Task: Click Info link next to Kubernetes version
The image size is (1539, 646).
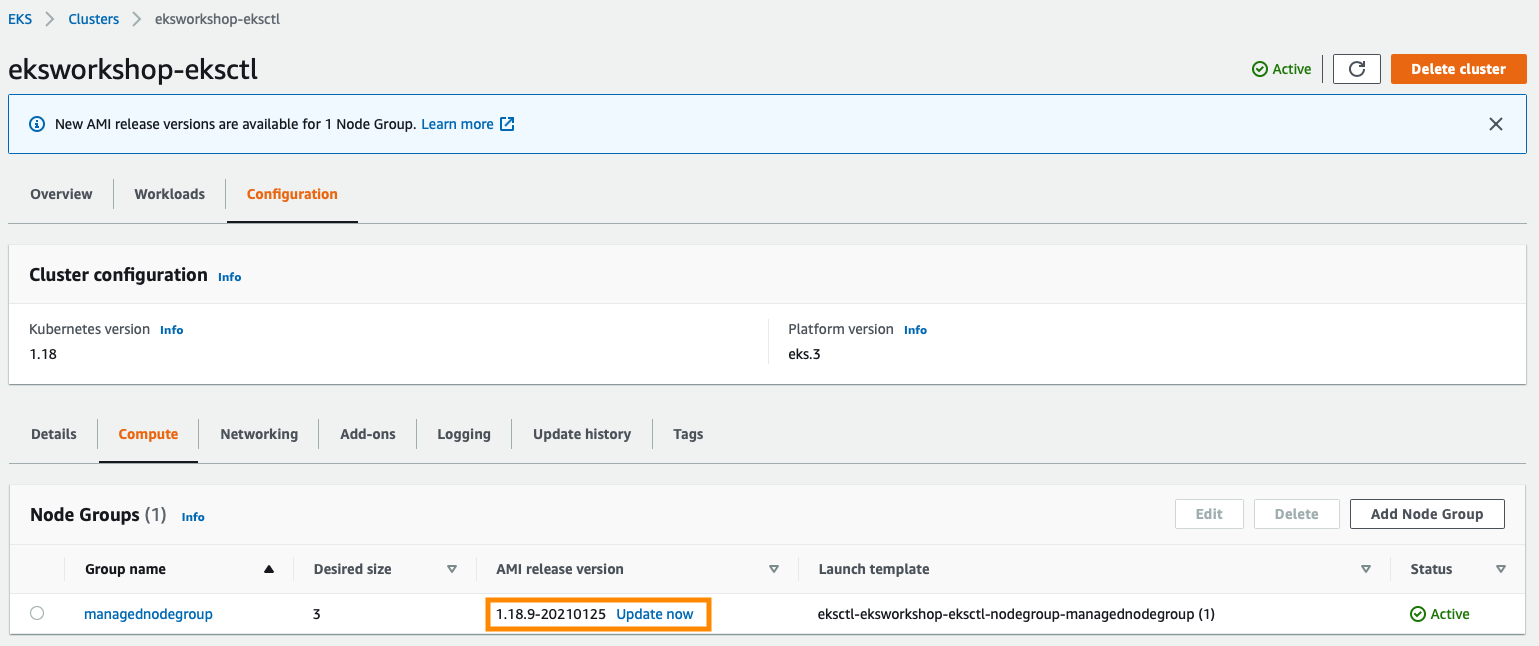Action: pyautogui.click(x=172, y=330)
